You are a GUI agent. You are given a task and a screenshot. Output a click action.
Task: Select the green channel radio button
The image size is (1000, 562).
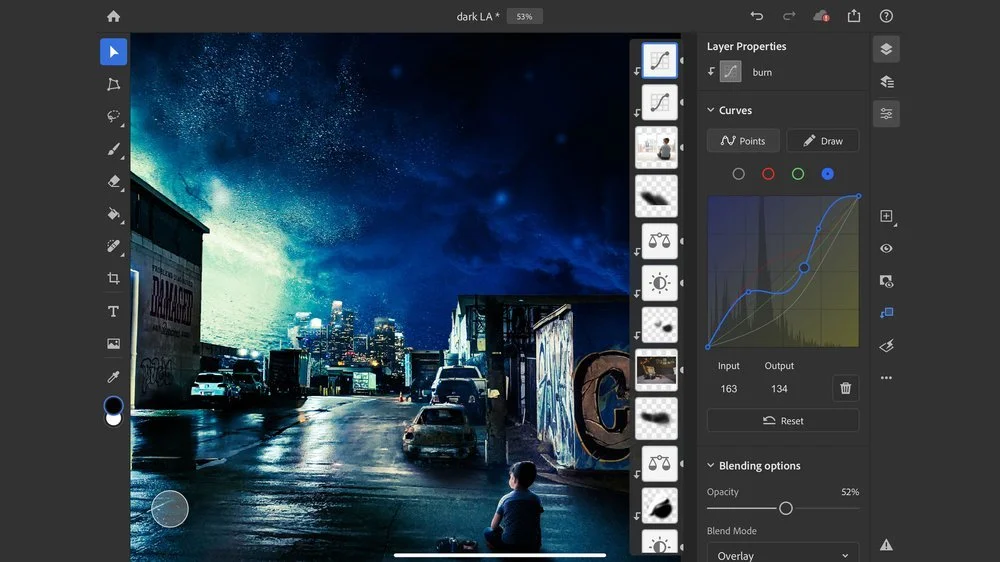click(x=798, y=174)
